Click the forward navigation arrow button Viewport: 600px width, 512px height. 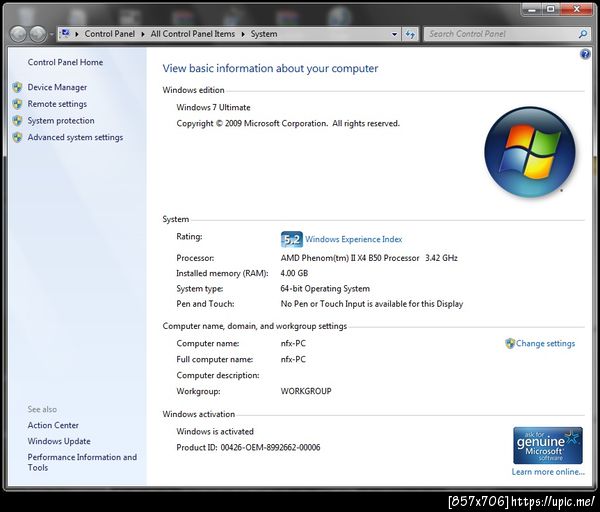tap(38, 34)
